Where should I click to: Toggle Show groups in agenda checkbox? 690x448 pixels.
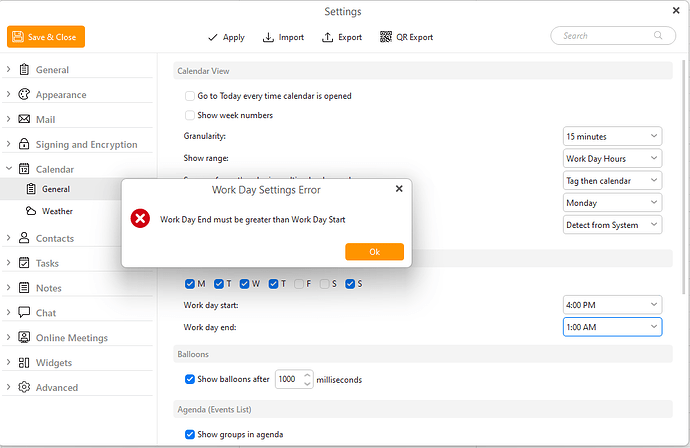pos(190,434)
